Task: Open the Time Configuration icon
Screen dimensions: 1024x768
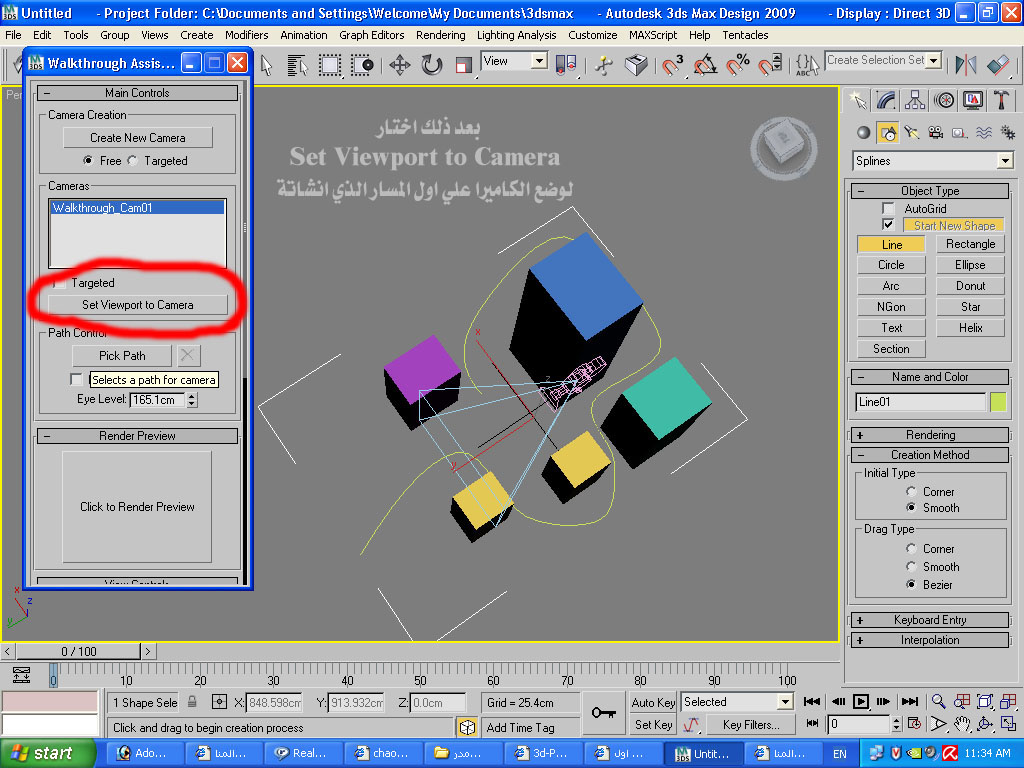Action: (x=914, y=724)
